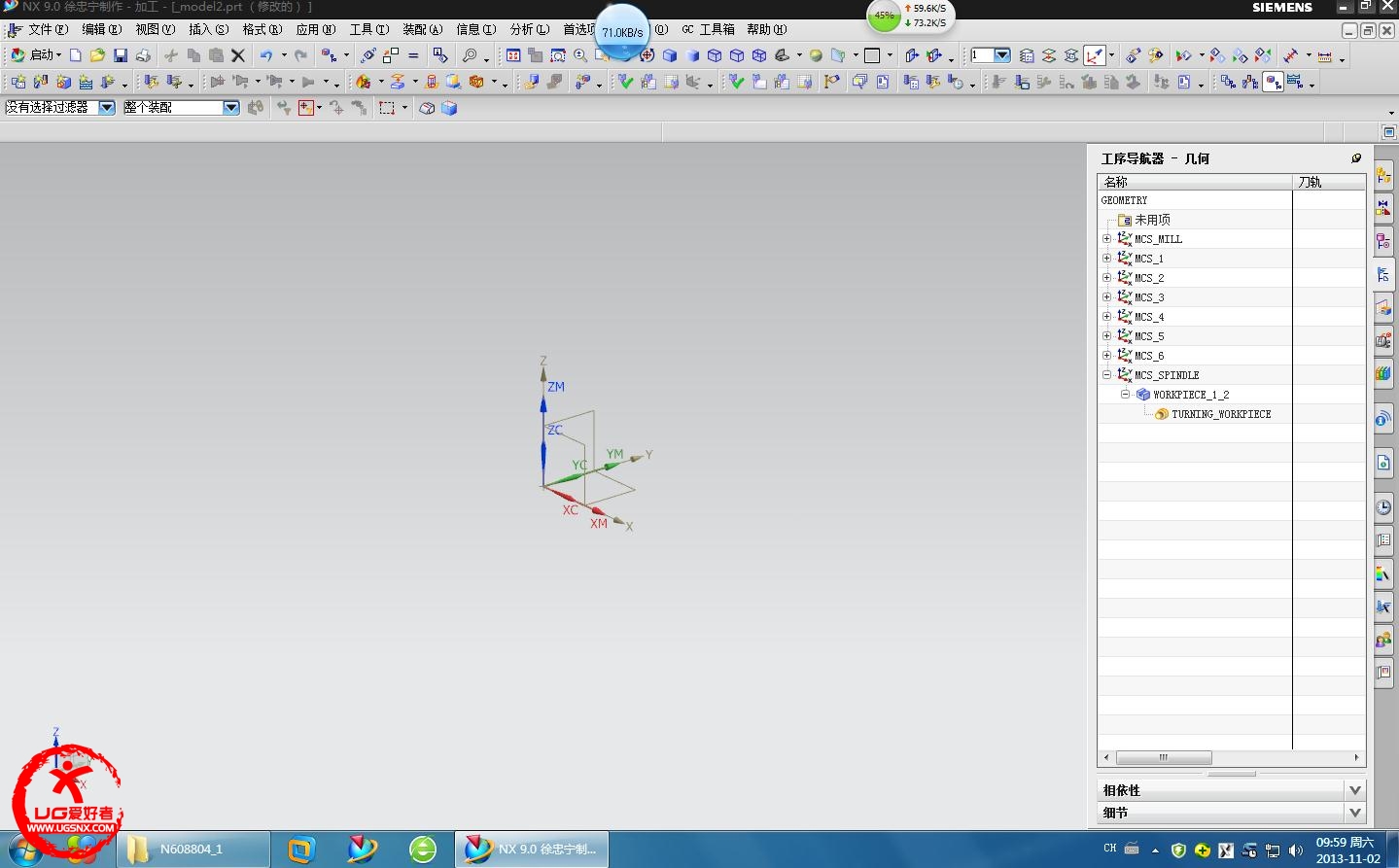Open the selection filter dropdown
1399x868 pixels.
(107, 108)
